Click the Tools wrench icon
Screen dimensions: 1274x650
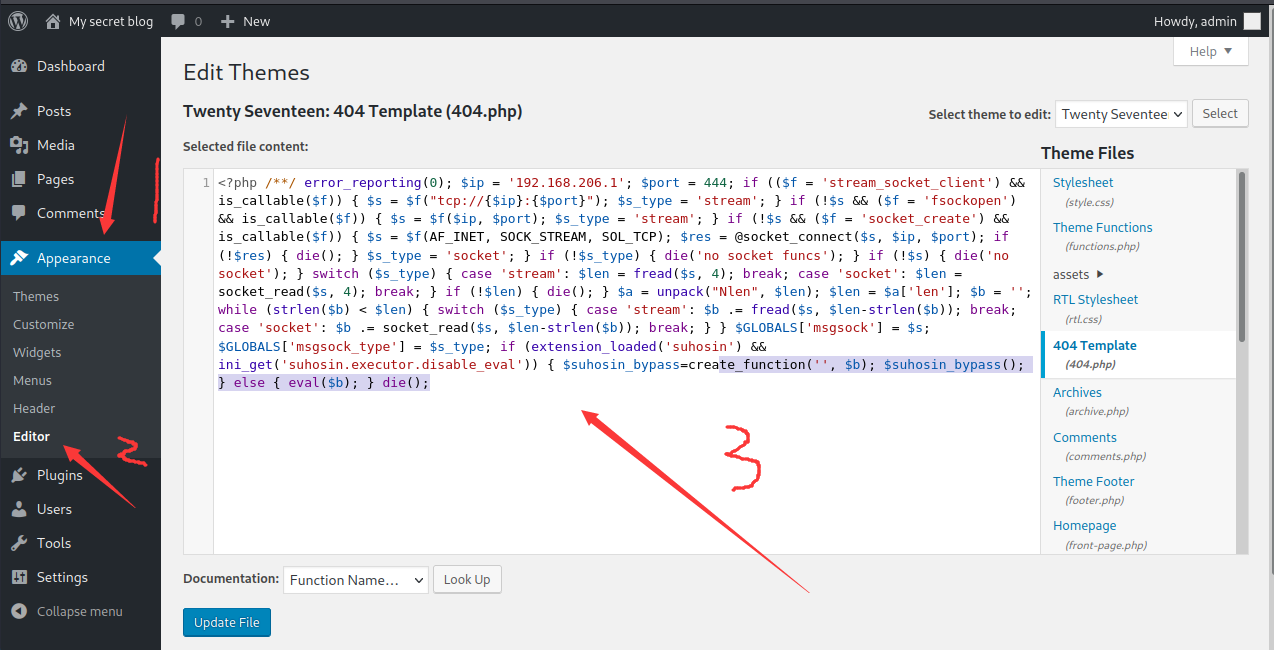pyautogui.click(x=19, y=543)
